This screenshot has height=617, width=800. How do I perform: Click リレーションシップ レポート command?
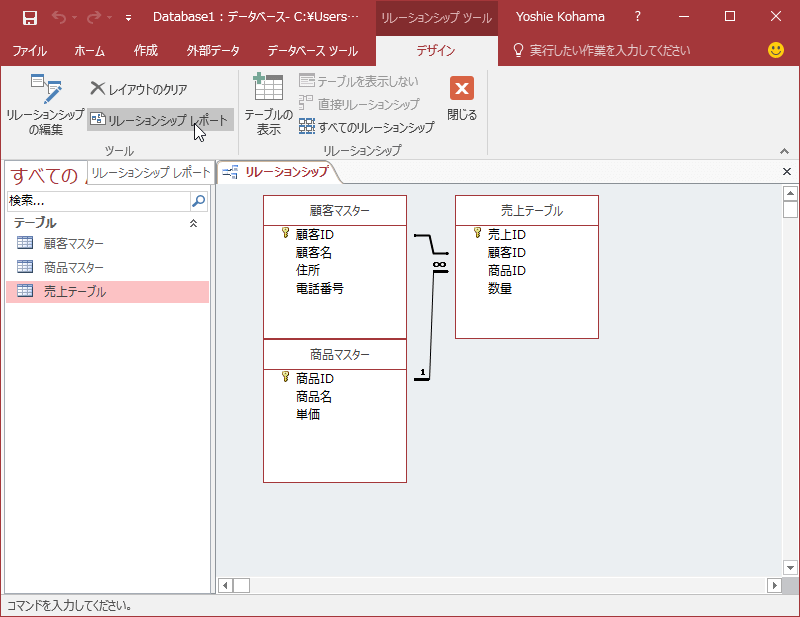[160, 120]
